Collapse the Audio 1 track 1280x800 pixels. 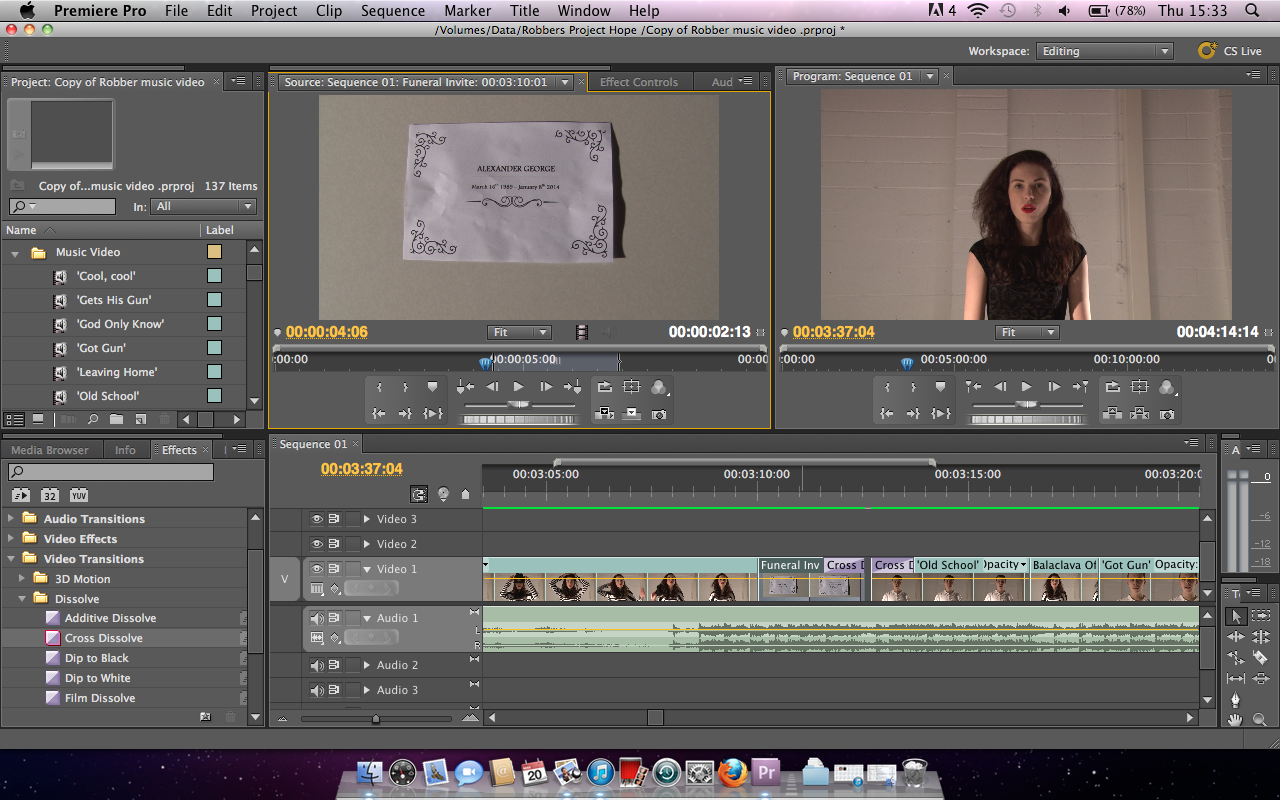[367, 618]
